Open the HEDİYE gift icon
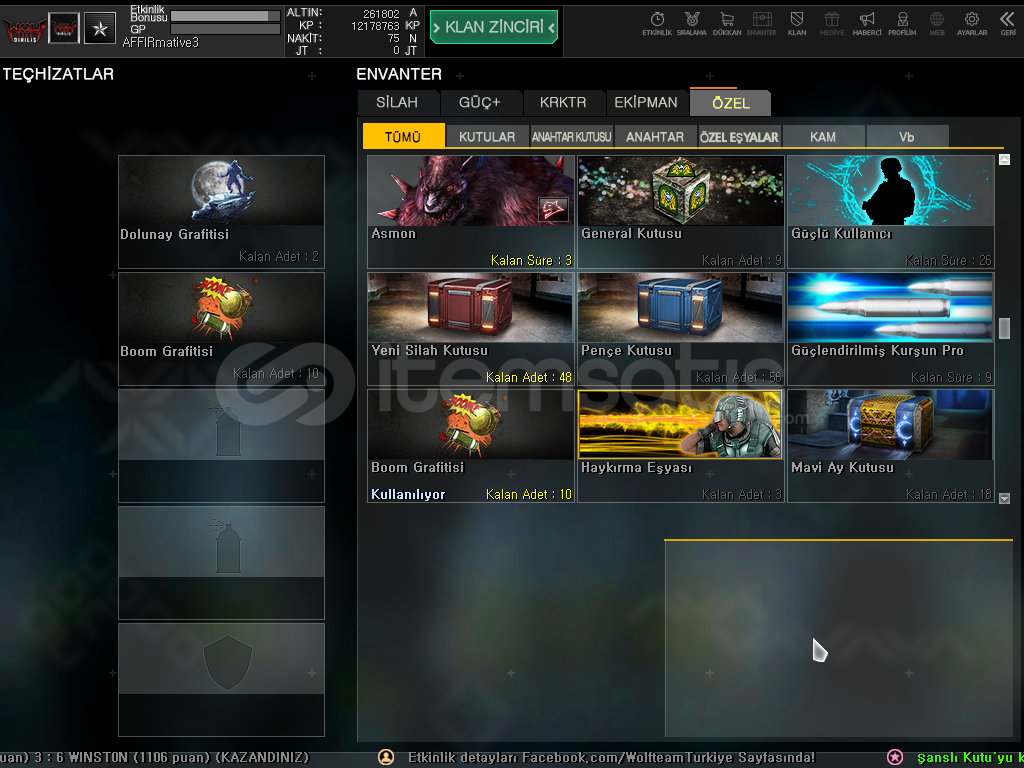The height and width of the screenshot is (768, 1024). [831, 24]
